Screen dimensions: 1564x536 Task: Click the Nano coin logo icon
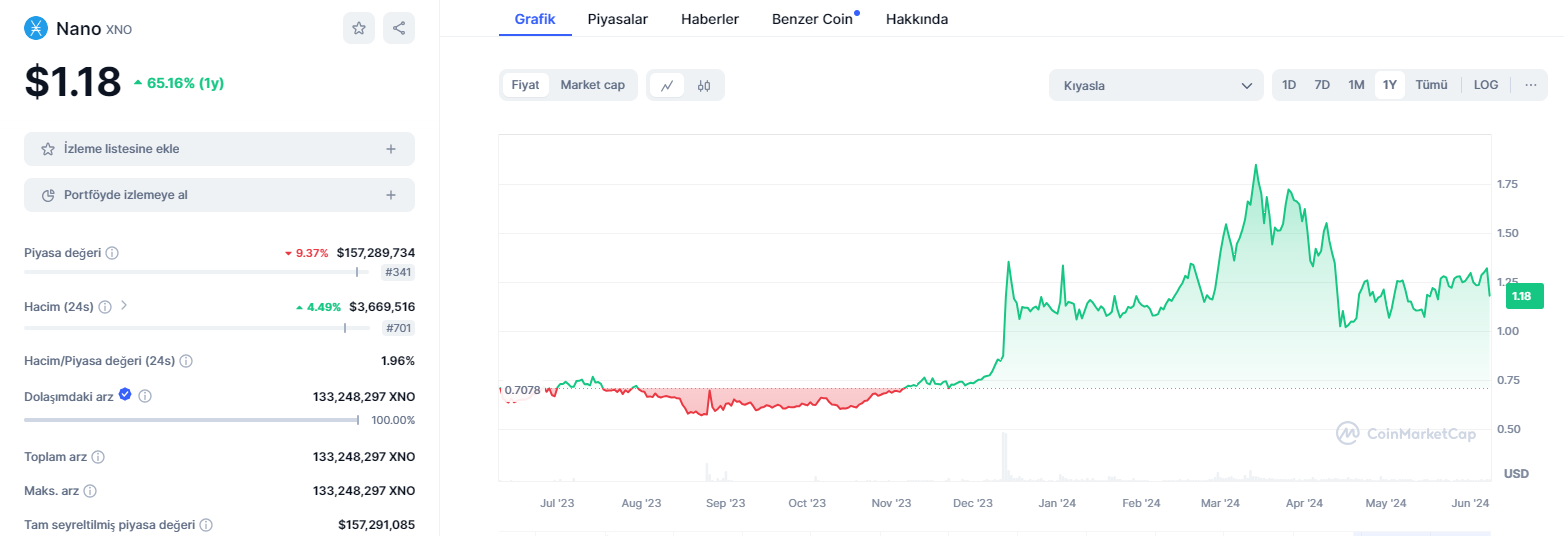pyautogui.click(x=37, y=28)
